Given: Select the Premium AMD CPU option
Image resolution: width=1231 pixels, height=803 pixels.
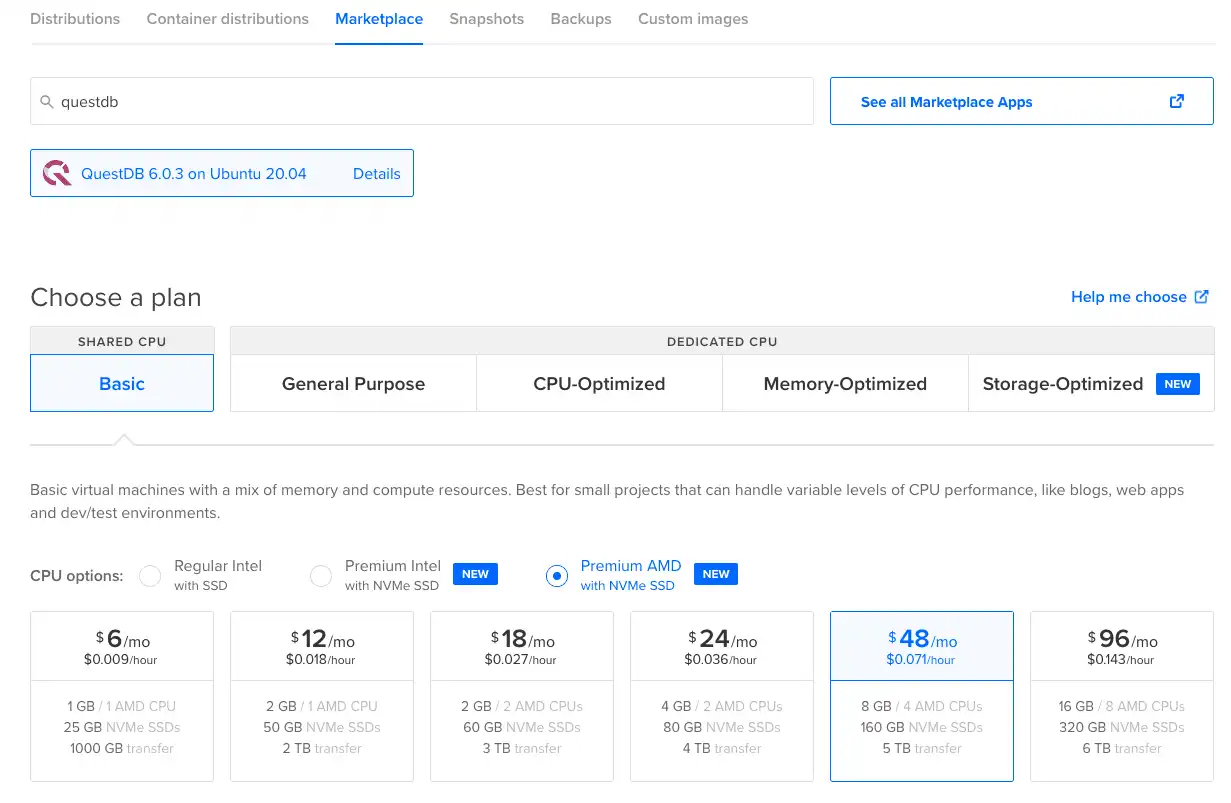Looking at the screenshot, I should pos(557,576).
